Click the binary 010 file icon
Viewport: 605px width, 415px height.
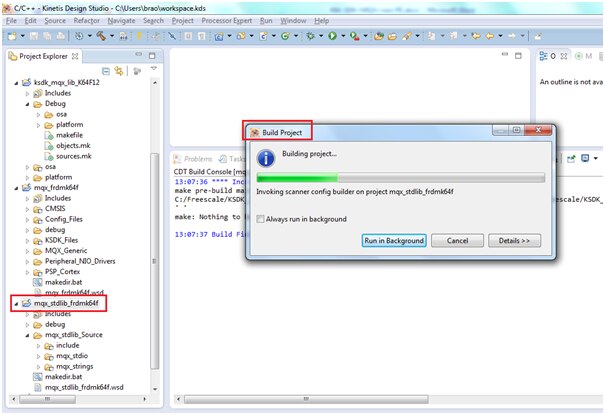123,36
